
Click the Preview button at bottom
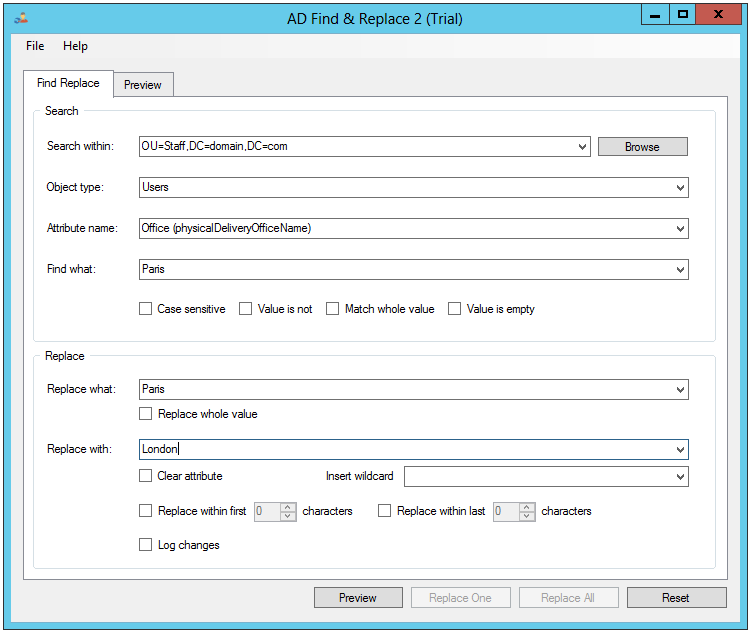click(x=358, y=598)
